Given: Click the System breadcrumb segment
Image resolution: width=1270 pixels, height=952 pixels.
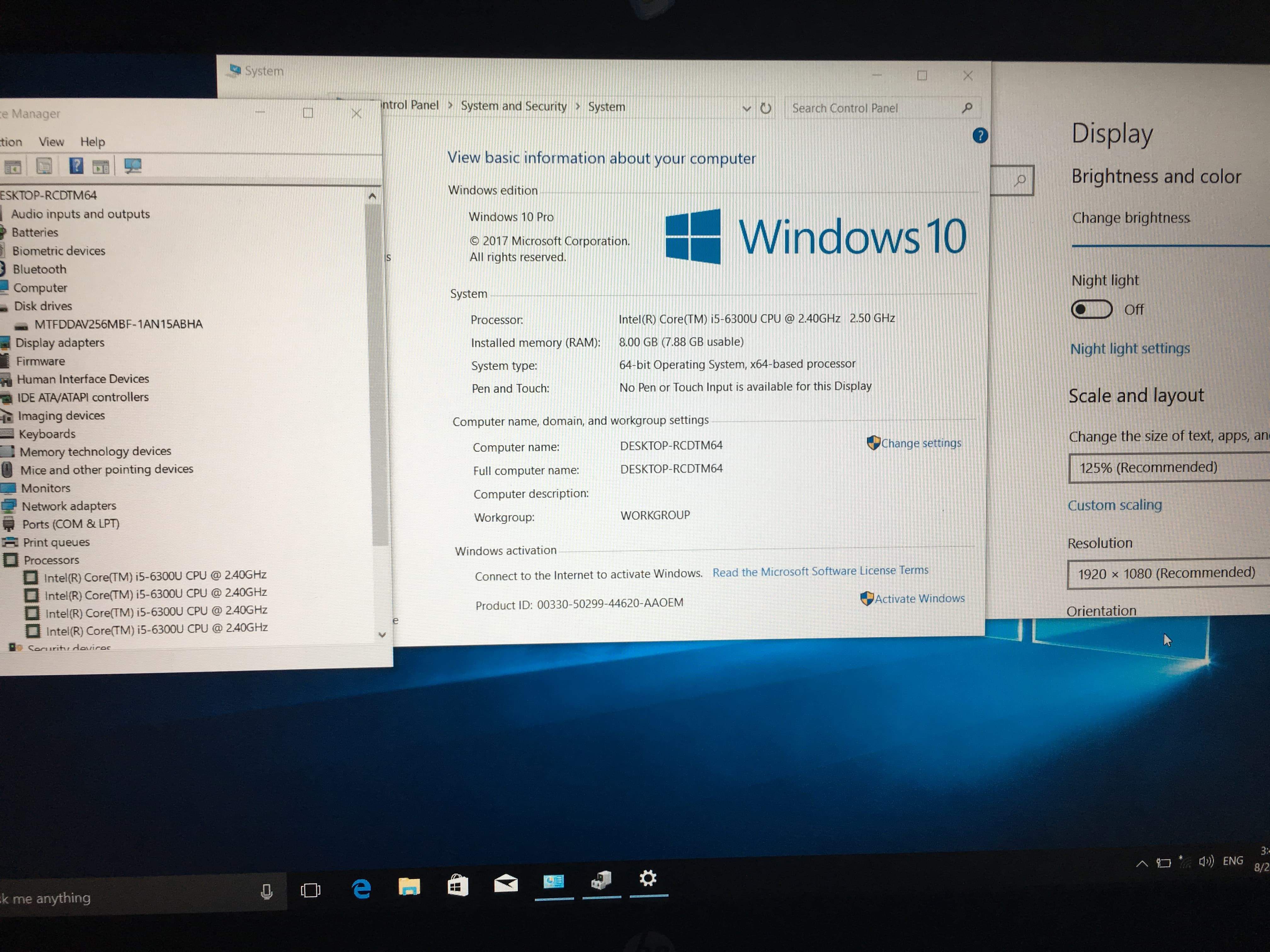Looking at the screenshot, I should pos(606,107).
